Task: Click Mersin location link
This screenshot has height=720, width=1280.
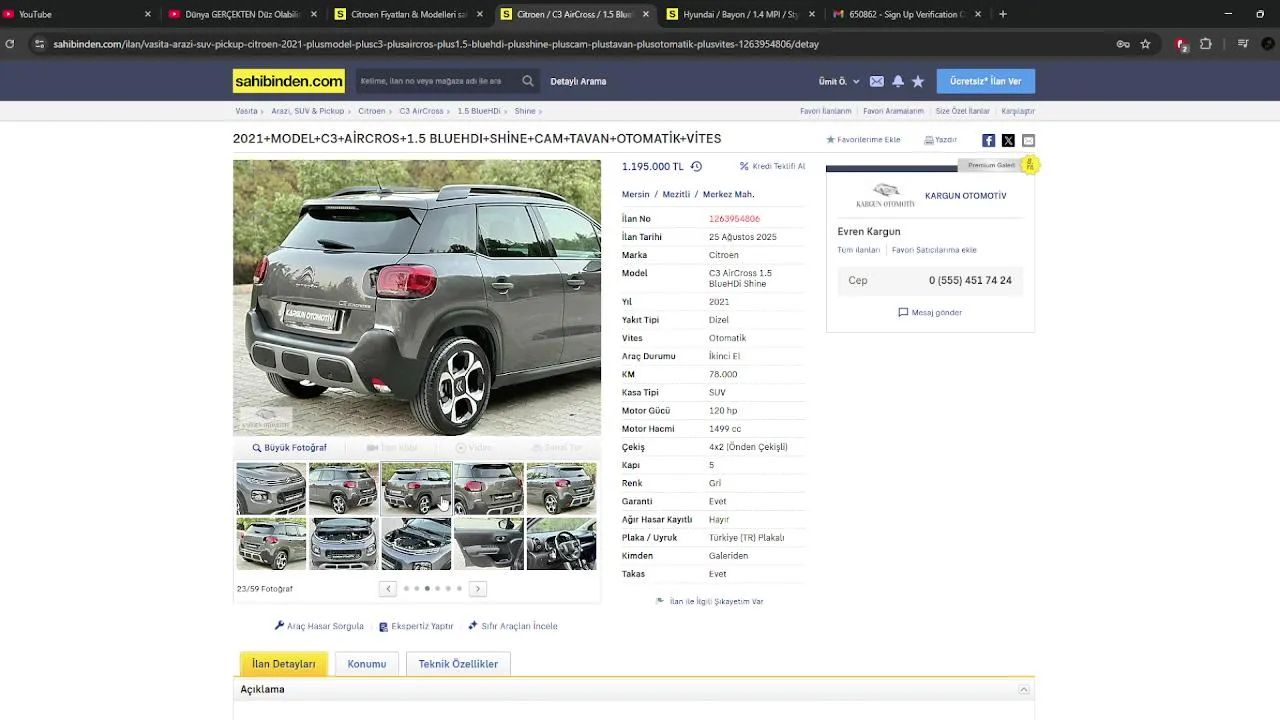Action: coord(636,195)
